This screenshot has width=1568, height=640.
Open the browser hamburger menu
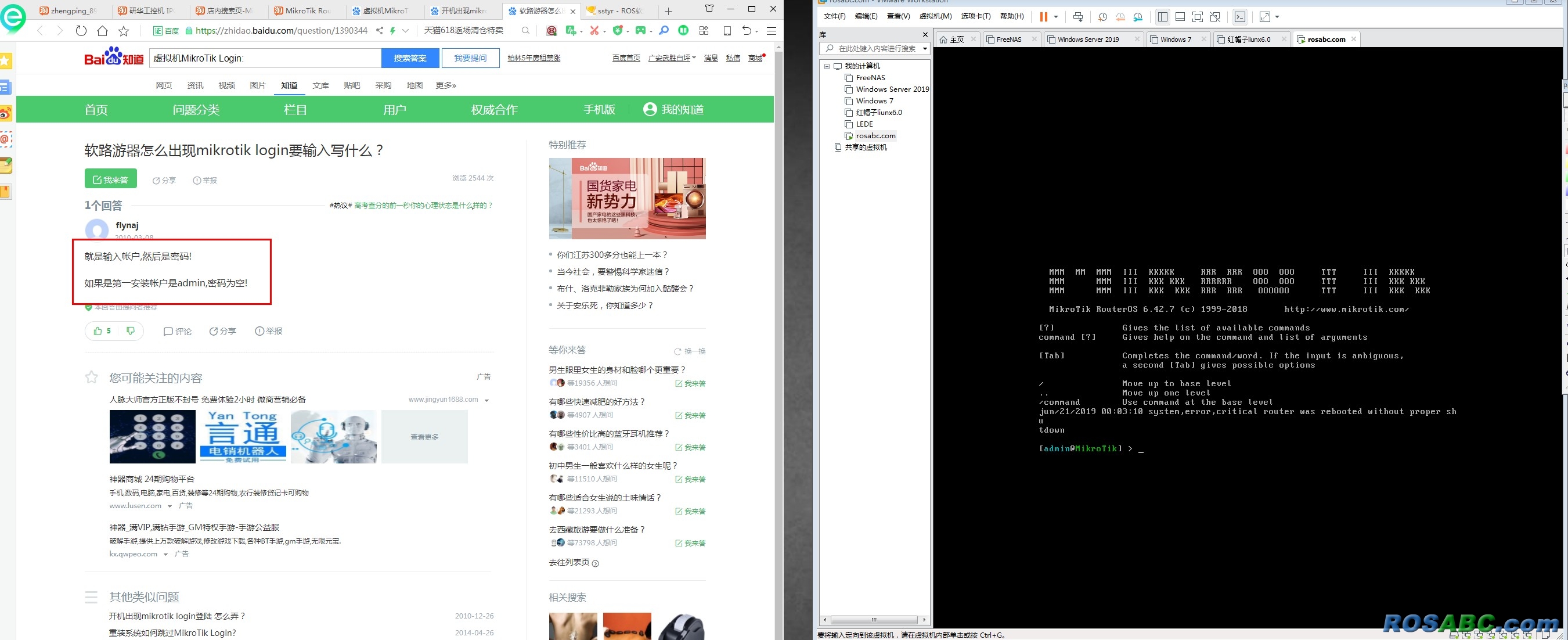(771, 30)
